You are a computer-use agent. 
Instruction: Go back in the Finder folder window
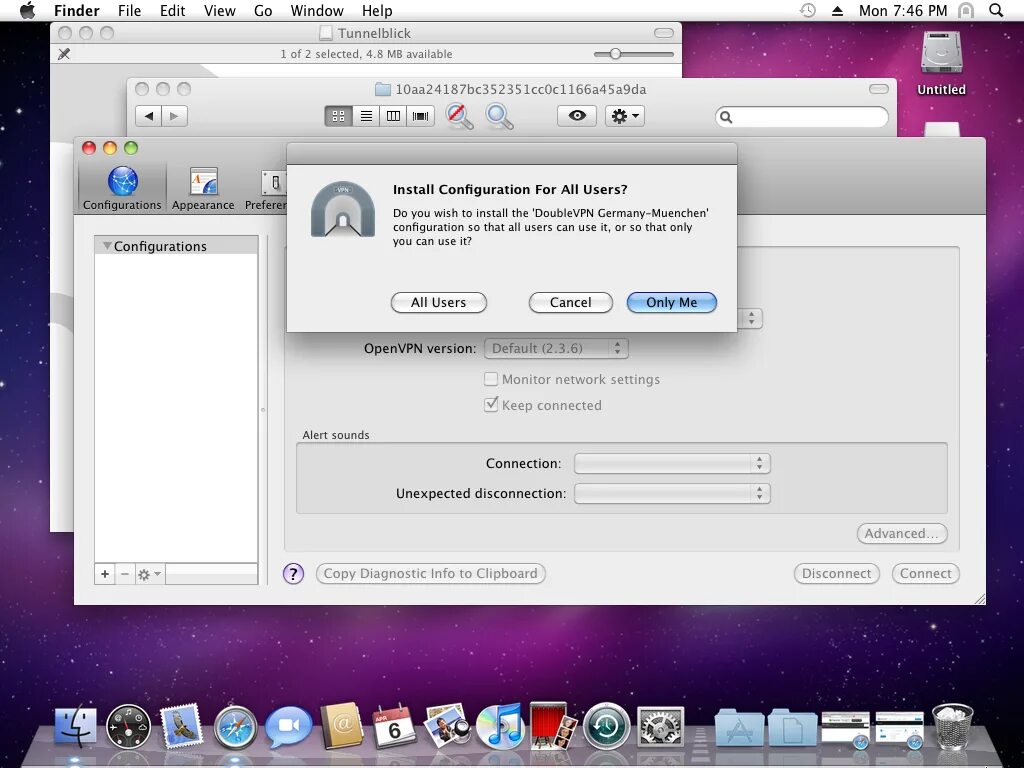click(x=149, y=116)
